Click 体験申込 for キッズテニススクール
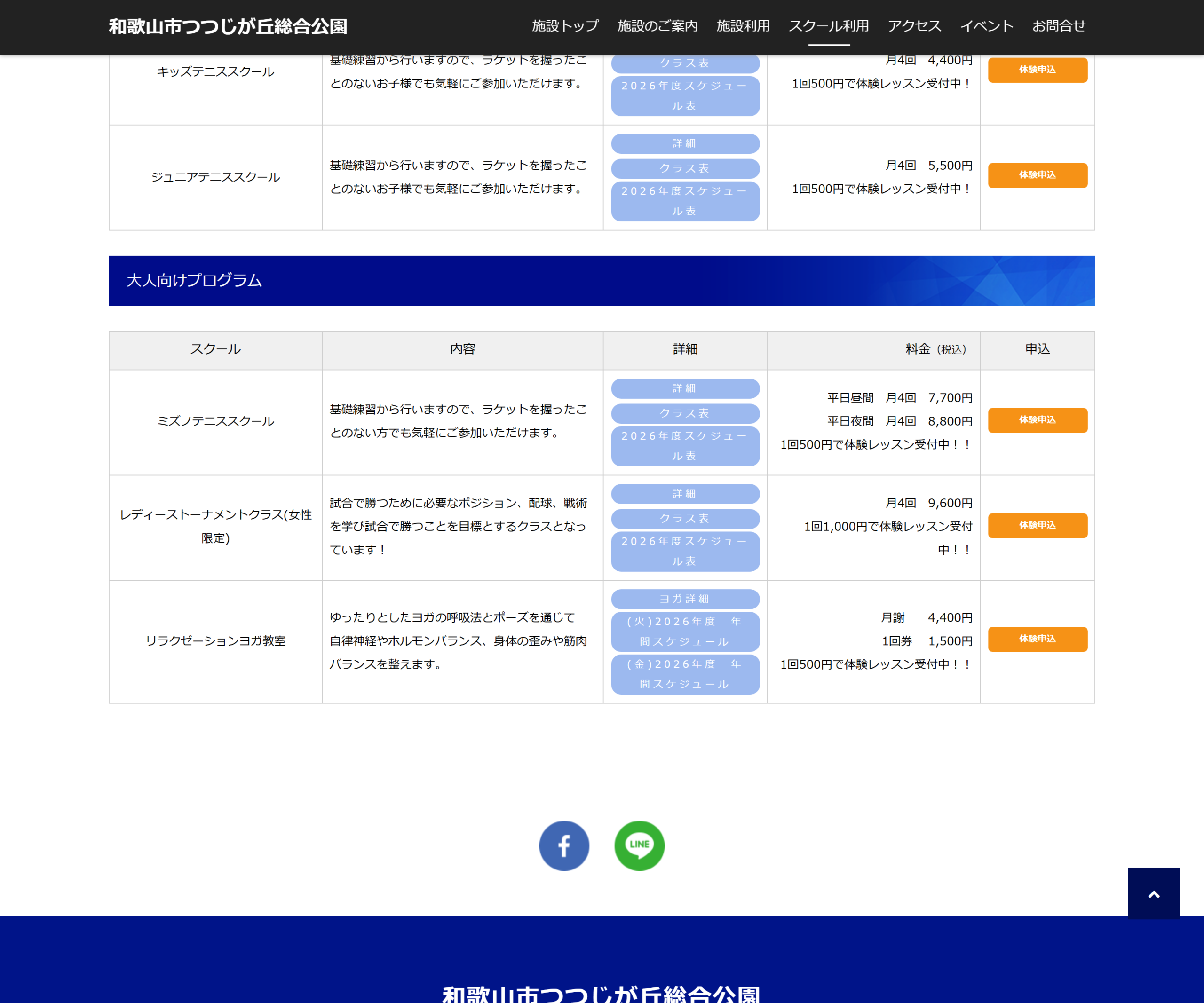The height and width of the screenshot is (1003, 1204). point(1037,69)
